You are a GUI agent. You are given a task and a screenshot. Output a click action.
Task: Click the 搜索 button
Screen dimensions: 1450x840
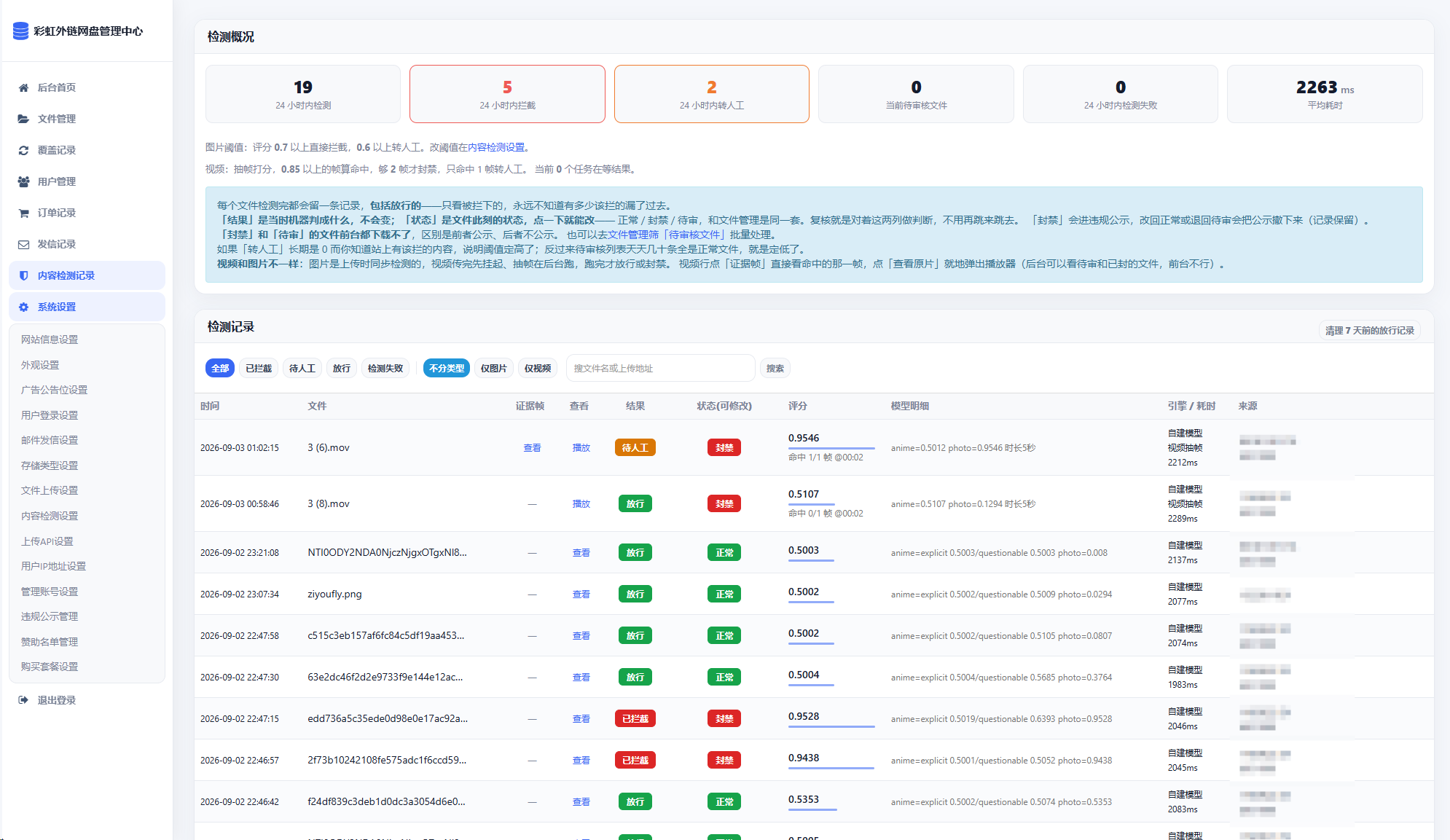(x=775, y=368)
